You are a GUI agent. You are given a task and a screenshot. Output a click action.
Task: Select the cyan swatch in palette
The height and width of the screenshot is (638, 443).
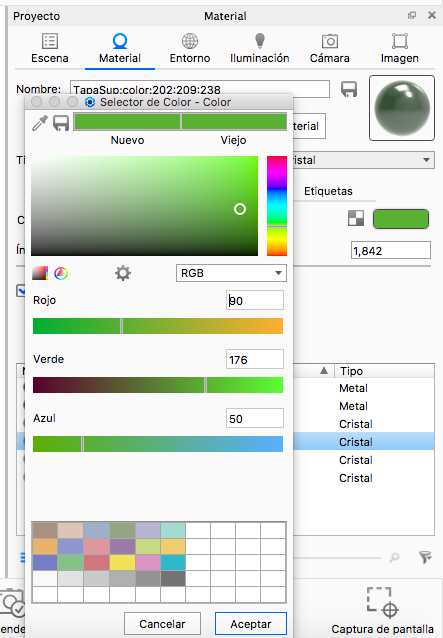click(173, 562)
